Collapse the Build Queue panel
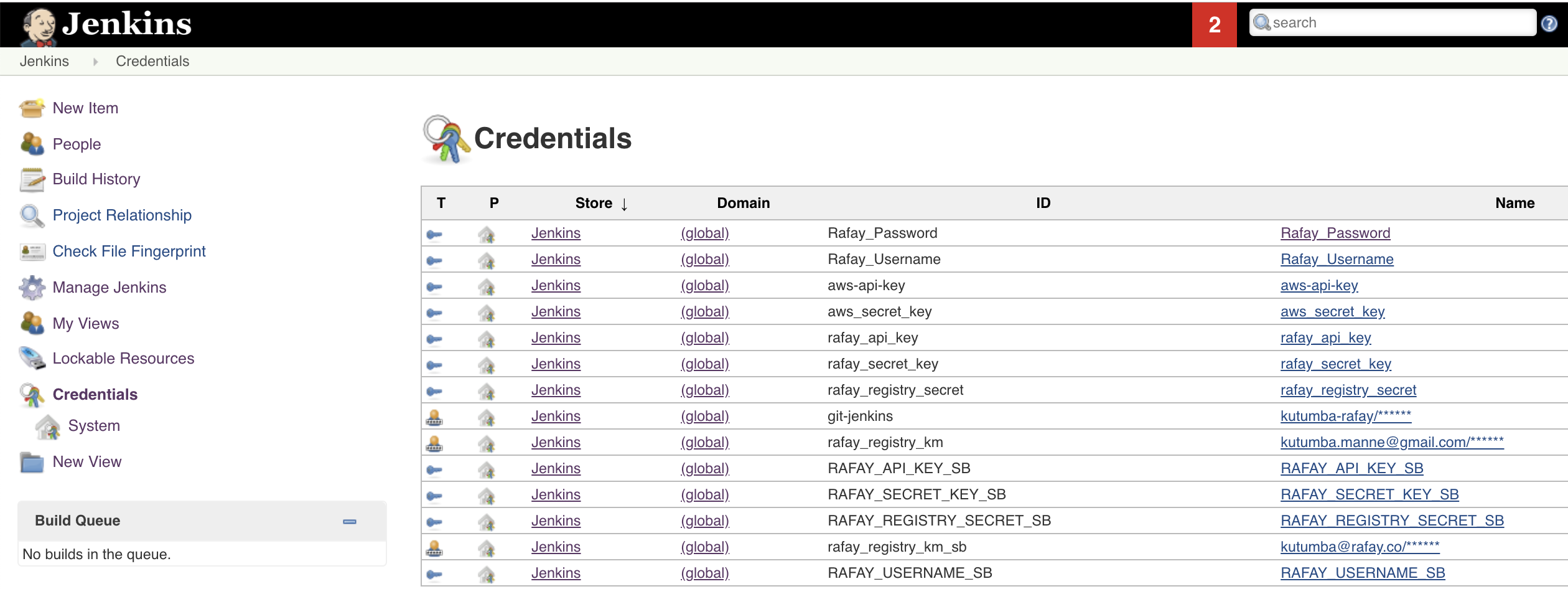The height and width of the screenshot is (589, 1568). (x=350, y=521)
